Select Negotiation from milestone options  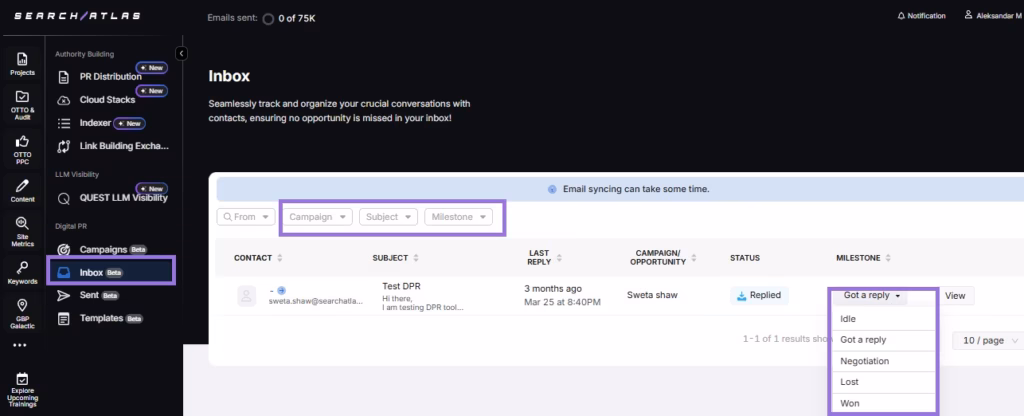865,361
